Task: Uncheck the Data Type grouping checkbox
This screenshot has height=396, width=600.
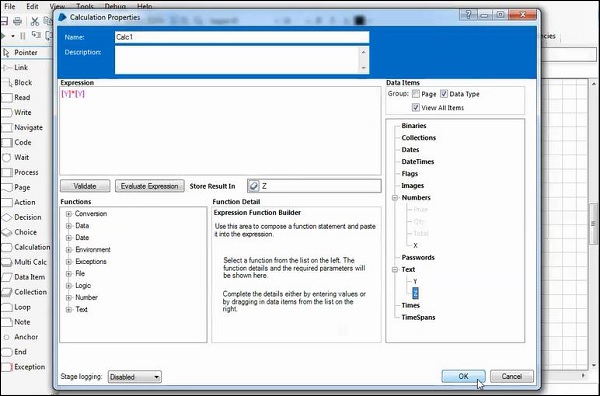Action: (x=444, y=94)
